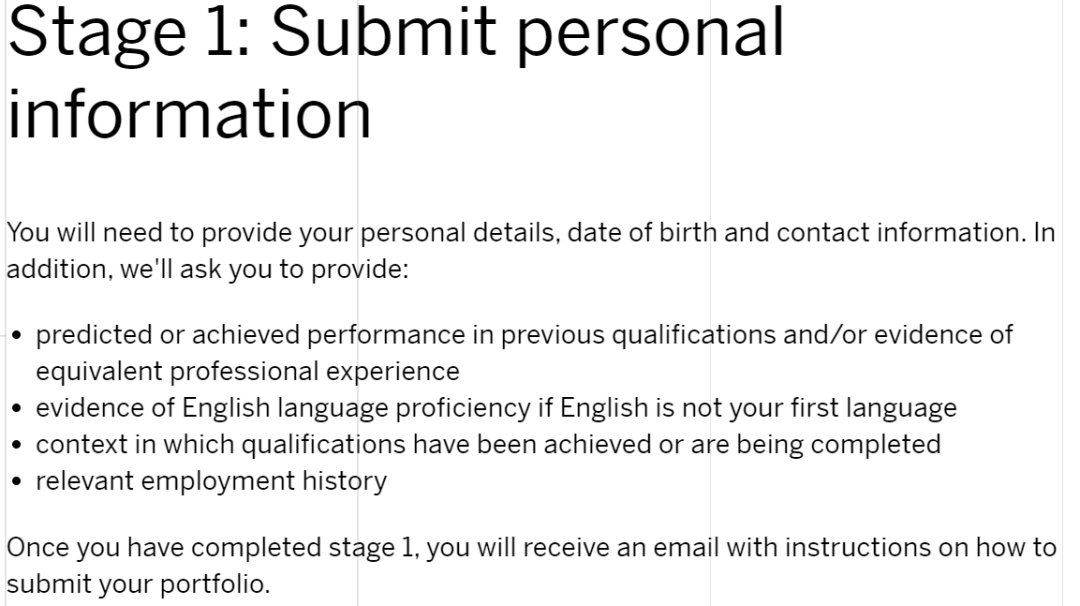The image size is (1080, 606).
Task: Click the 'Stage 1: Submit personal' heading line
Action: [396, 34]
